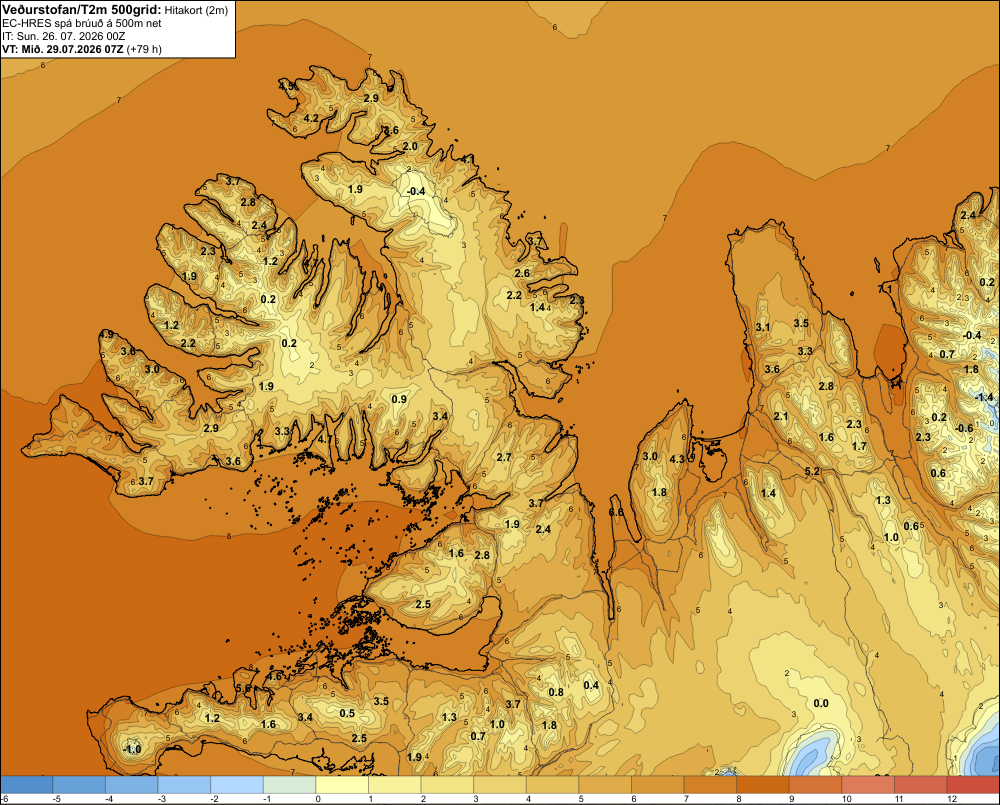Click red legend swatch right of 12
1000x805 pixels.
pyautogui.click(x=973, y=784)
